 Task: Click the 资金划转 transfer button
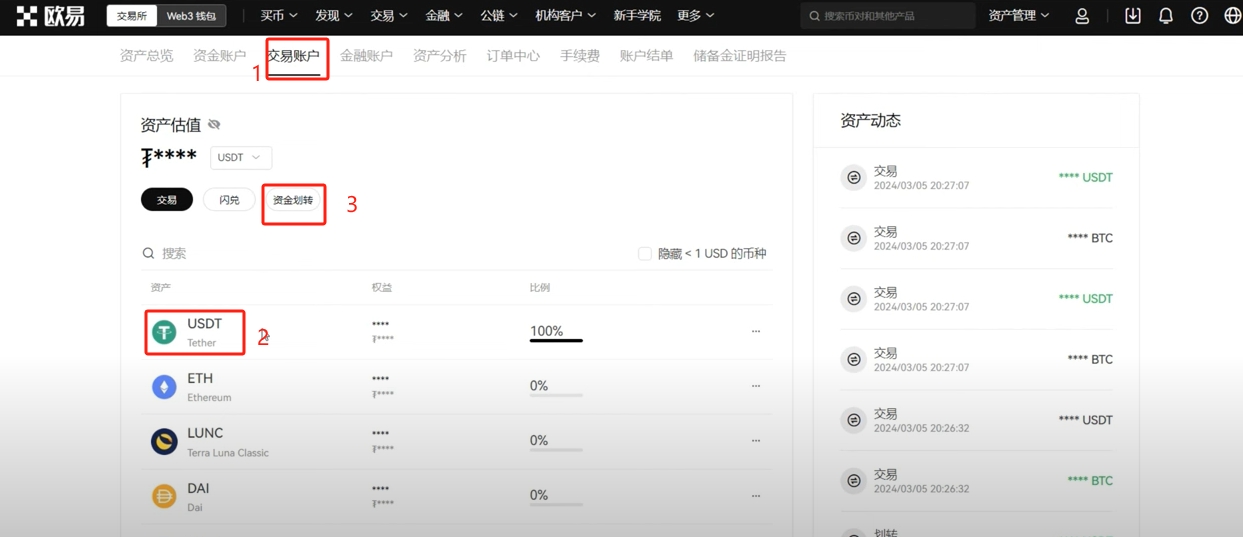tap(293, 200)
